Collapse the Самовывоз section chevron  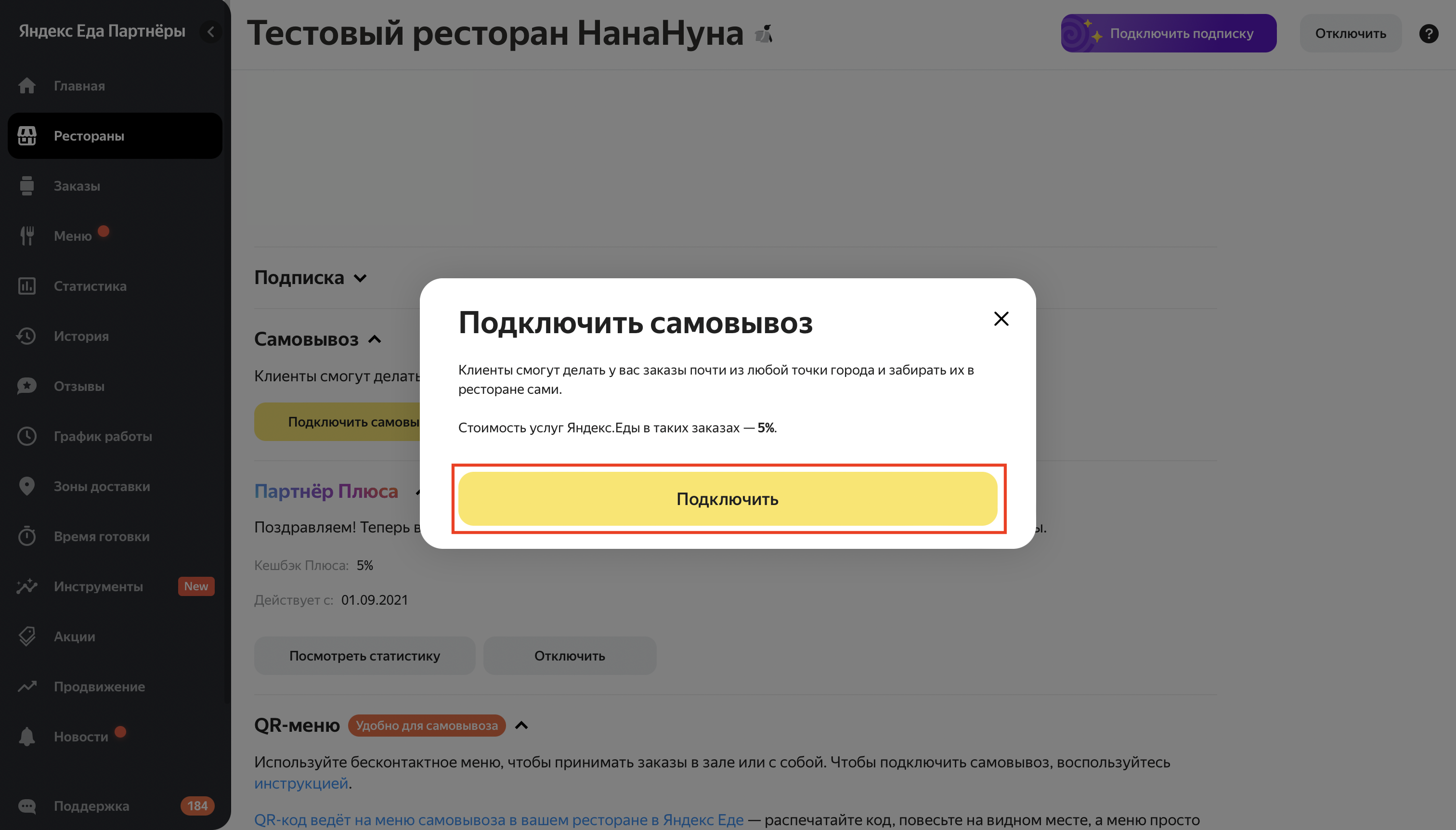pos(375,339)
